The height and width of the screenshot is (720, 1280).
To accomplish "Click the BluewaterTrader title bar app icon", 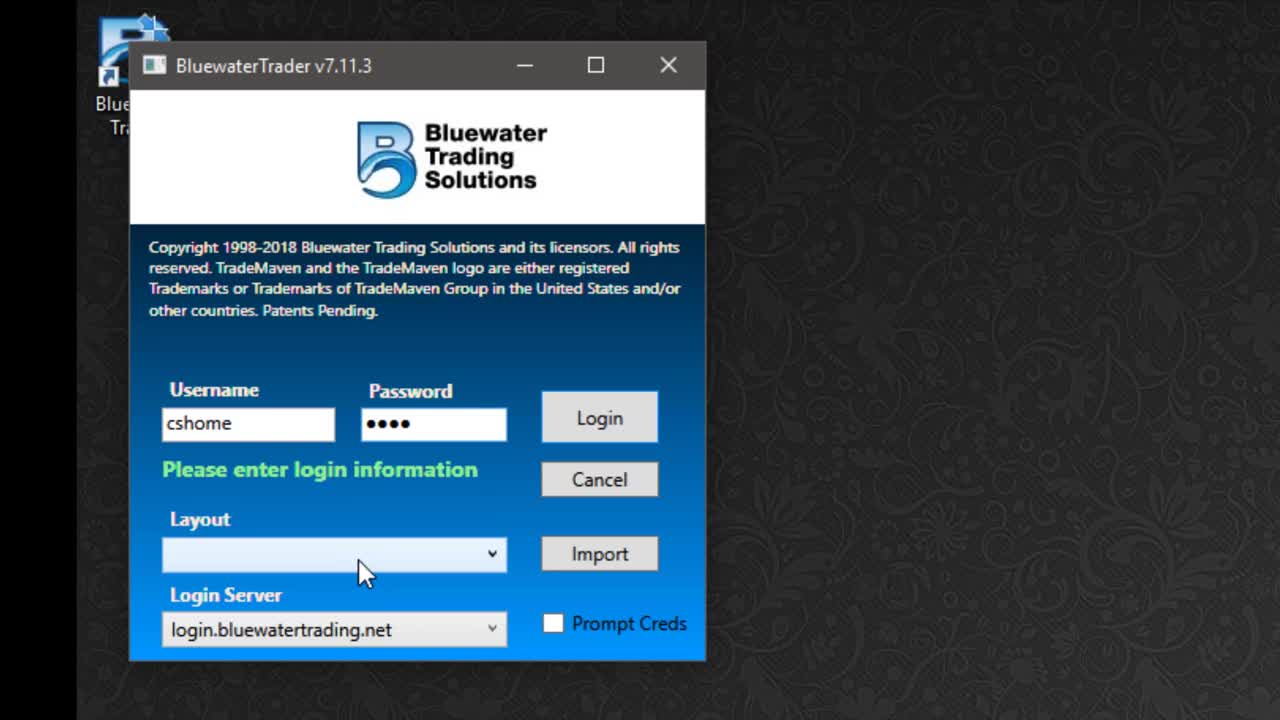I will (154, 66).
